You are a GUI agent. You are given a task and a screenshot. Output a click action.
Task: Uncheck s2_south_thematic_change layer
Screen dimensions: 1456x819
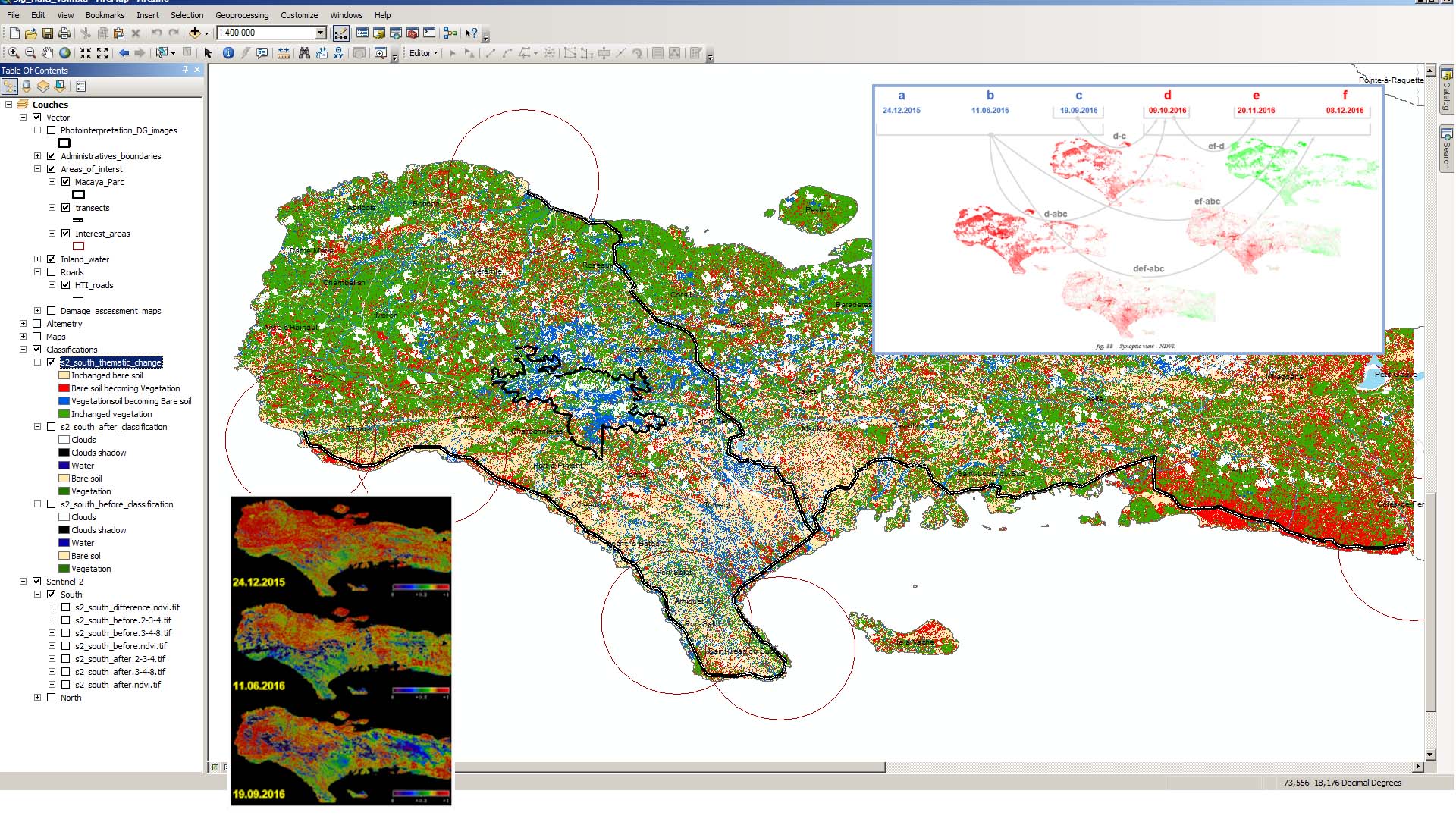52,362
